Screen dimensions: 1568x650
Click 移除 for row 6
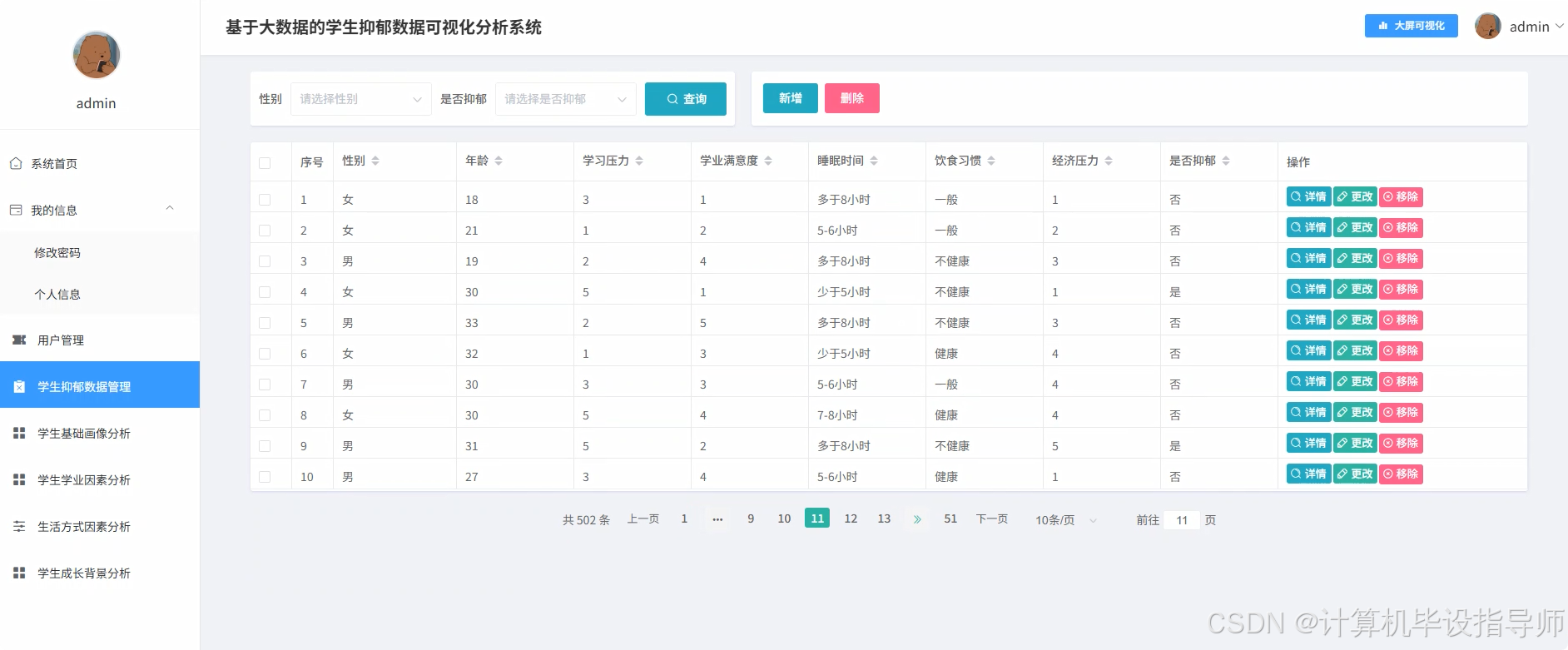coord(1401,350)
